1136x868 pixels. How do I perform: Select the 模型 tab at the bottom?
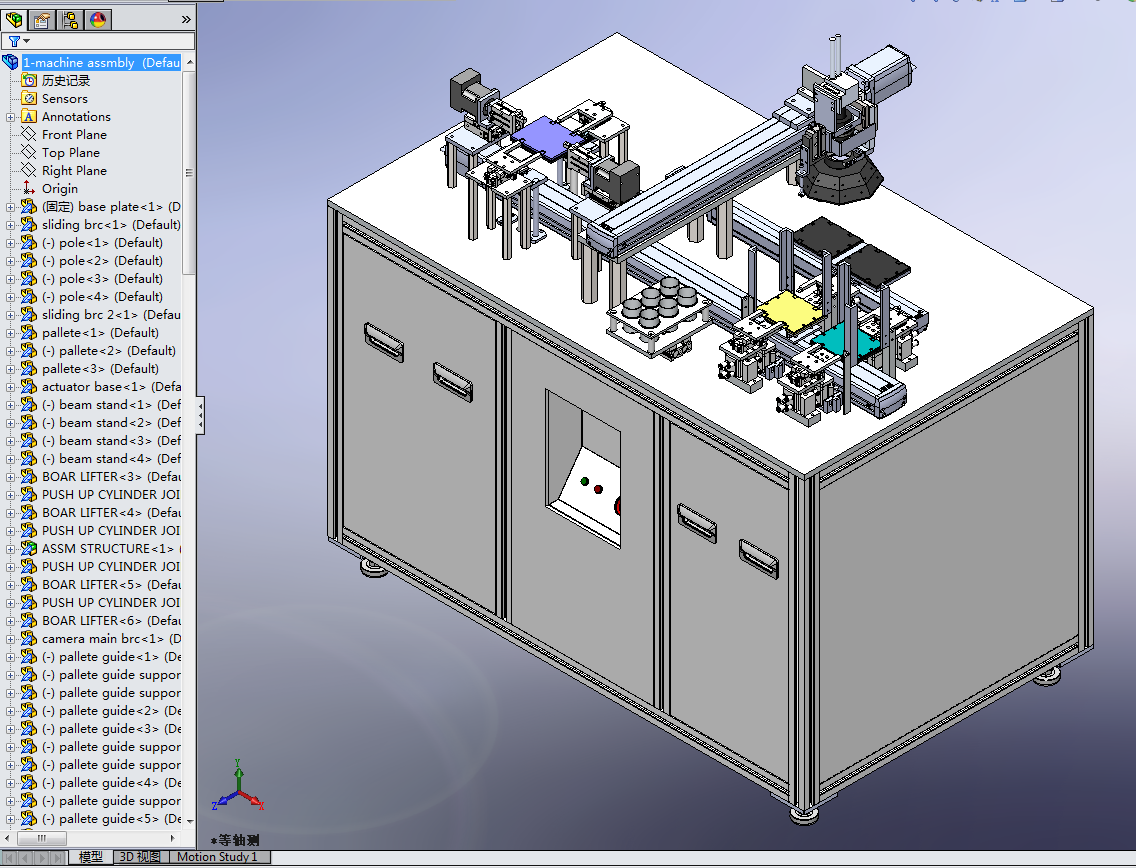pos(91,857)
